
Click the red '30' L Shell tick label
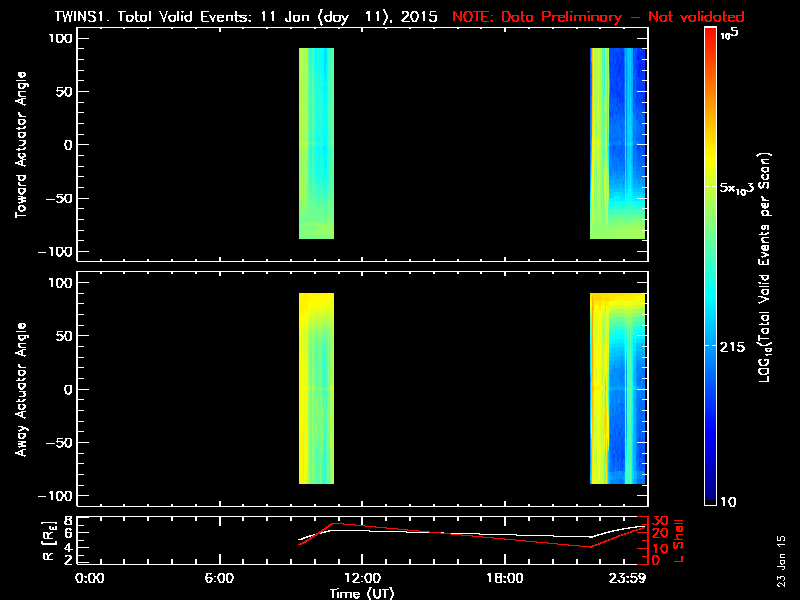[660, 521]
